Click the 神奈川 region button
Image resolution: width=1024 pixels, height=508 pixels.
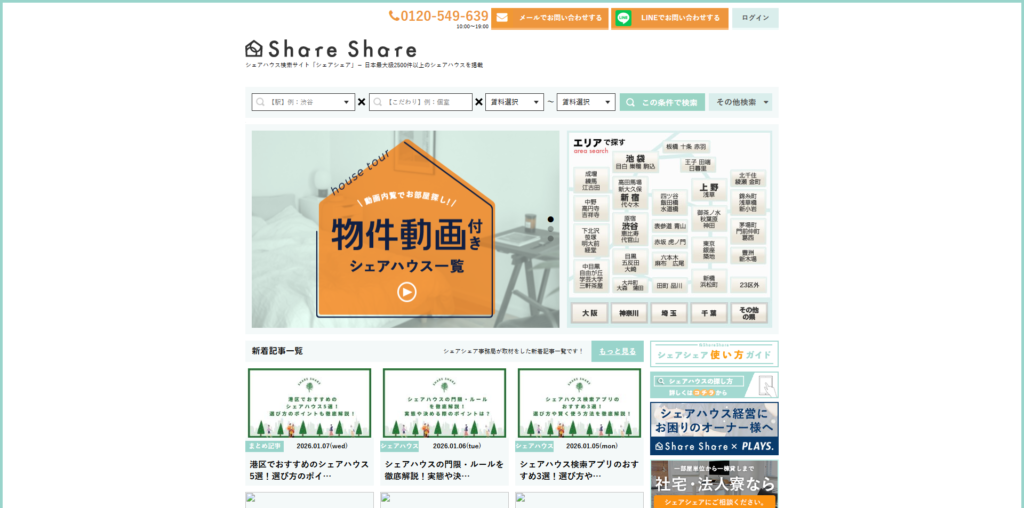(629, 313)
